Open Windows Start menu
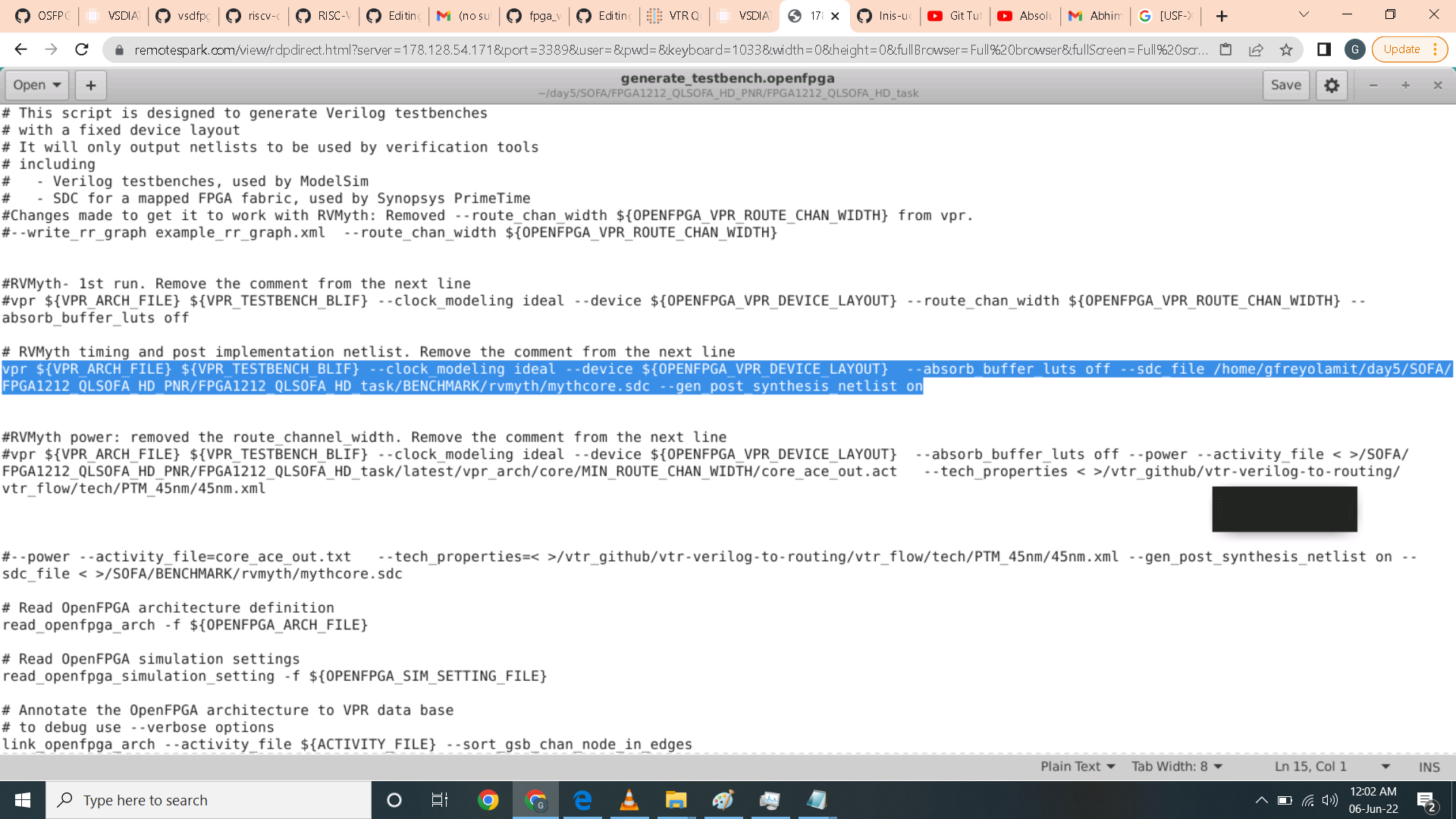 point(23,800)
